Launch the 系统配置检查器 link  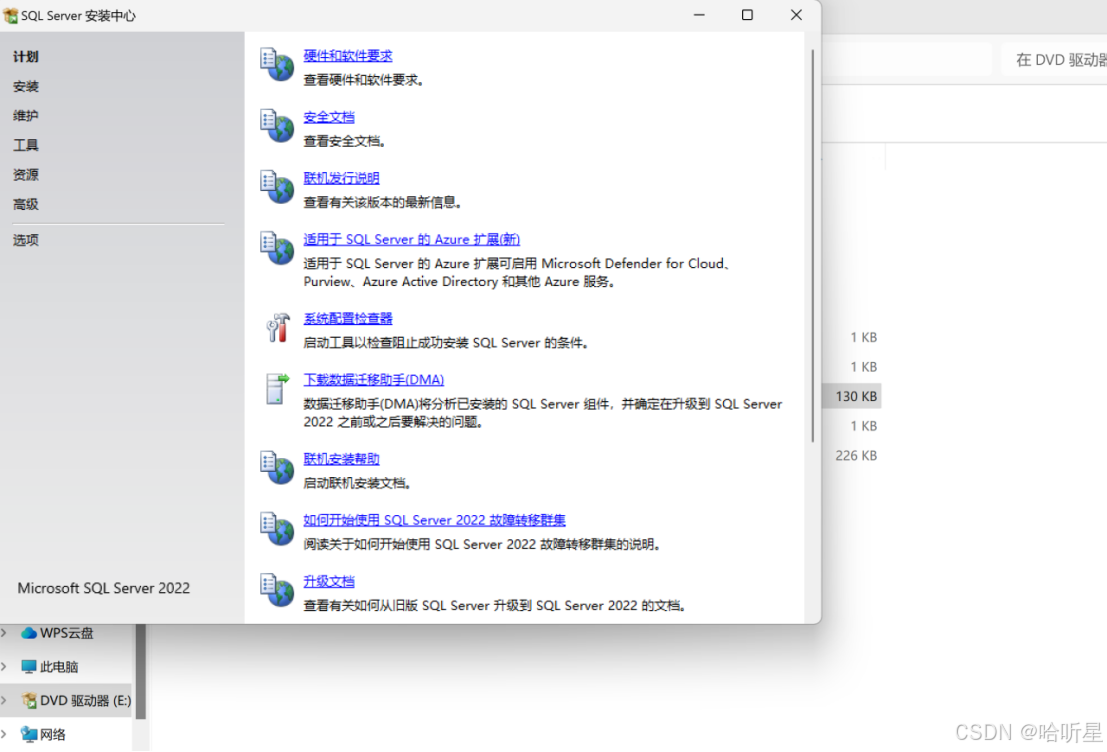point(348,318)
